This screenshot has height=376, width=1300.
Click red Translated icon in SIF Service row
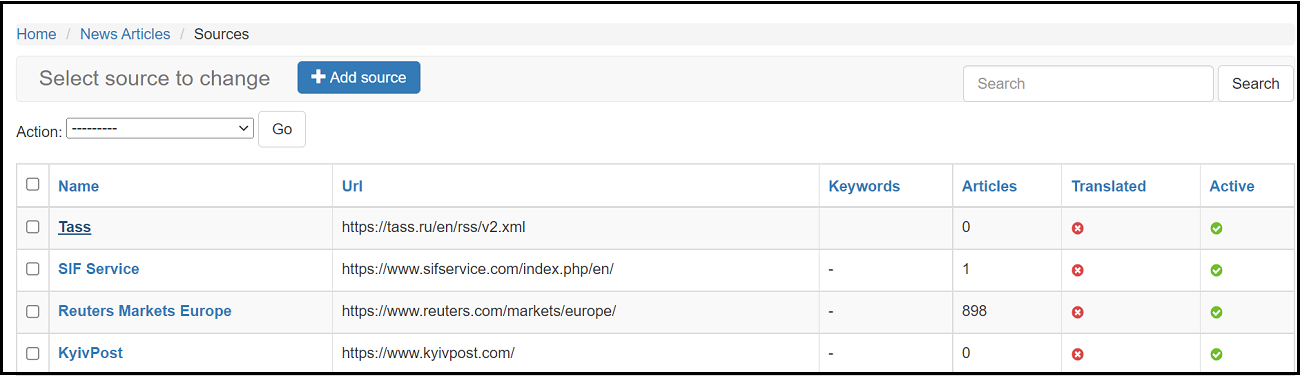[x=1077, y=270]
